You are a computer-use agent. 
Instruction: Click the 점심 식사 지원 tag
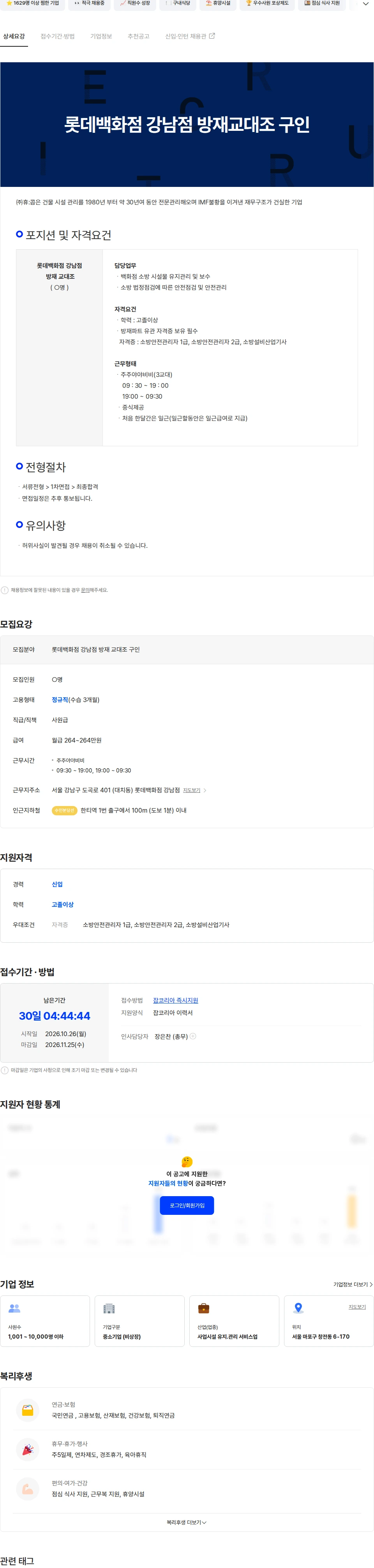pos(322,4)
